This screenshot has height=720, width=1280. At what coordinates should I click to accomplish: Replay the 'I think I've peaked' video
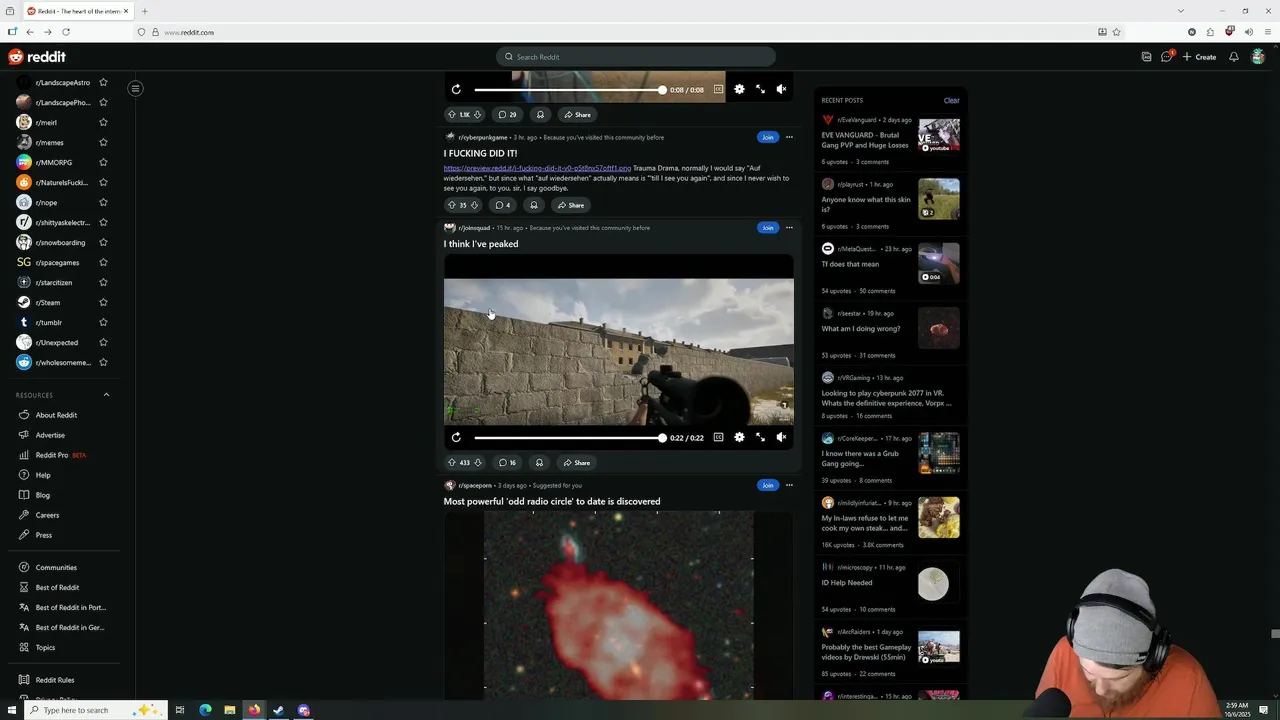pos(456,437)
